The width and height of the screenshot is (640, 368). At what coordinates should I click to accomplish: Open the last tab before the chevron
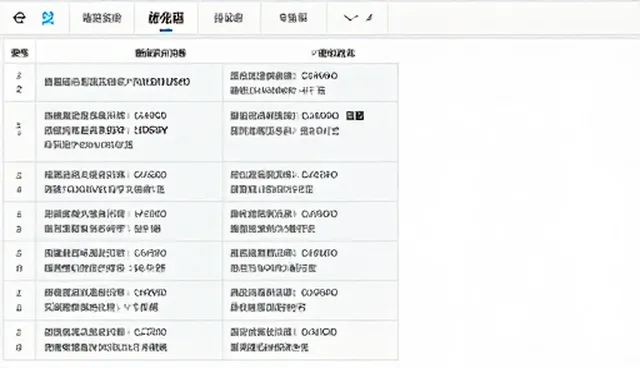click(x=293, y=18)
